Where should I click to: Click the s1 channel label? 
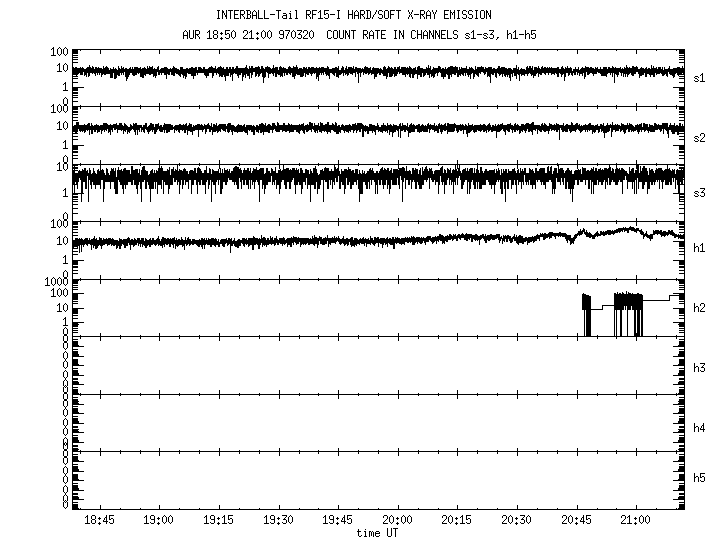[700, 77]
